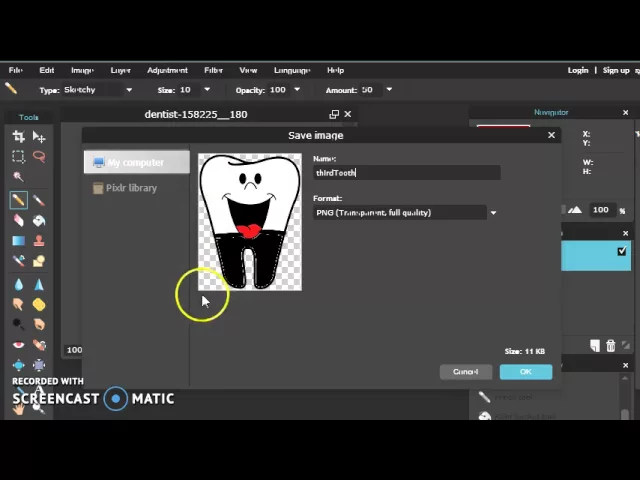
Task: Open the Size dropdown arrow
Action: pyautogui.click(x=207, y=89)
